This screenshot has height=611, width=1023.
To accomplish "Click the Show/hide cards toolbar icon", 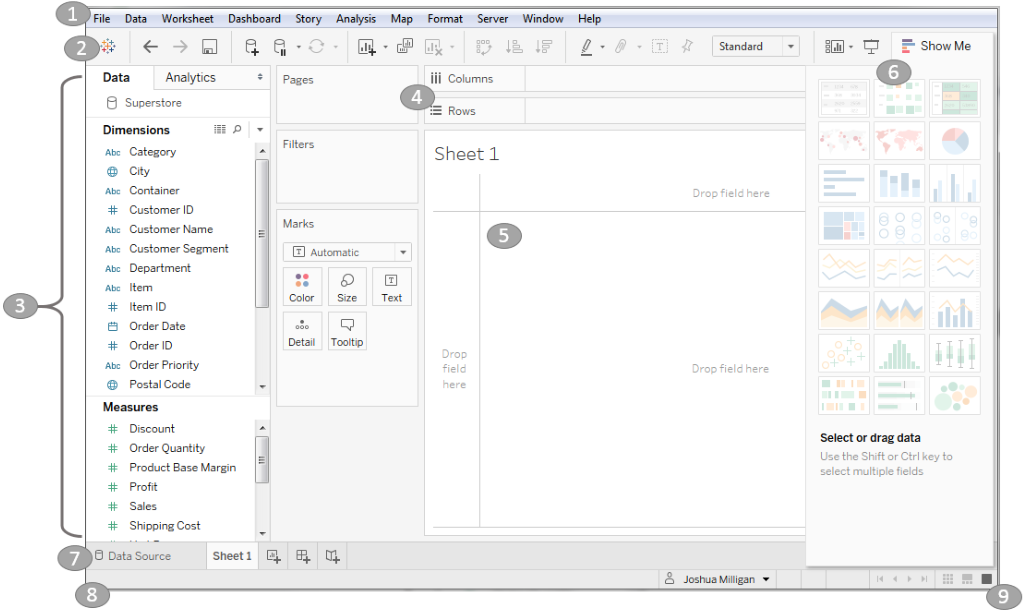I will [834, 46].
